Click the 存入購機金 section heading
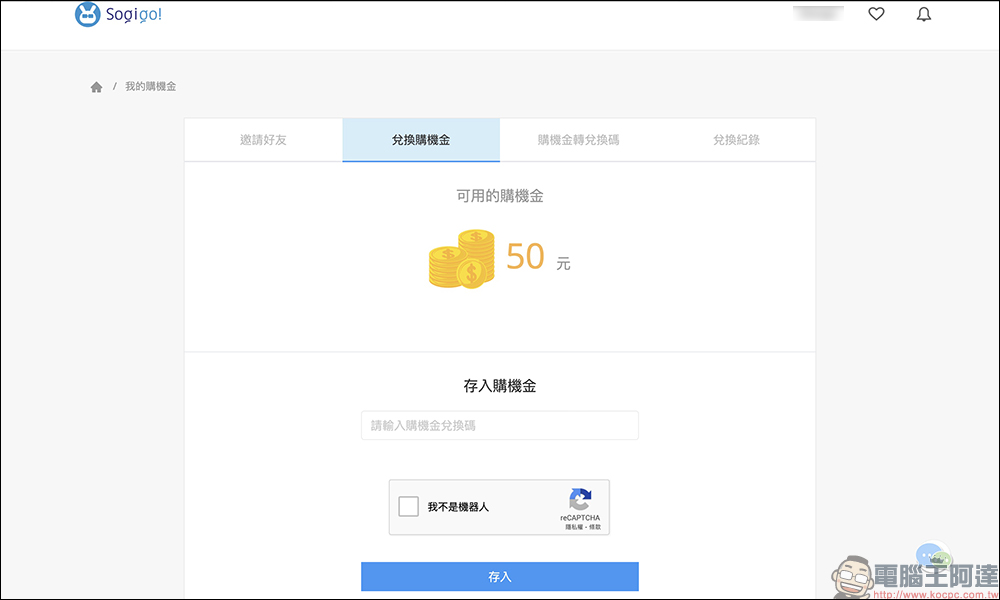Screen dimensions: 1000x600 (x=500, y=386)
